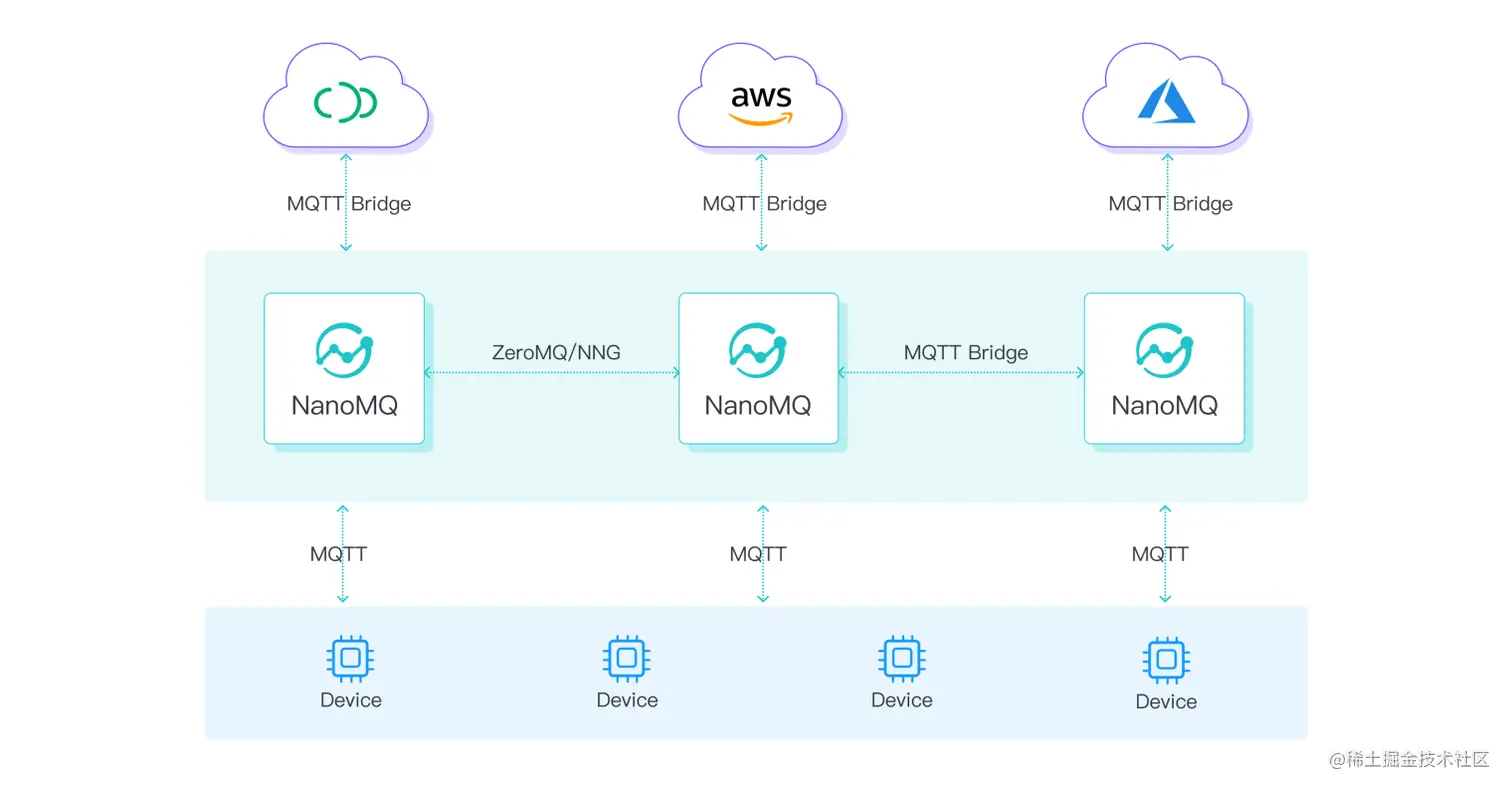Expand the center NanoMQ broker box
The image size is (1512, 792).
point(759,368)
